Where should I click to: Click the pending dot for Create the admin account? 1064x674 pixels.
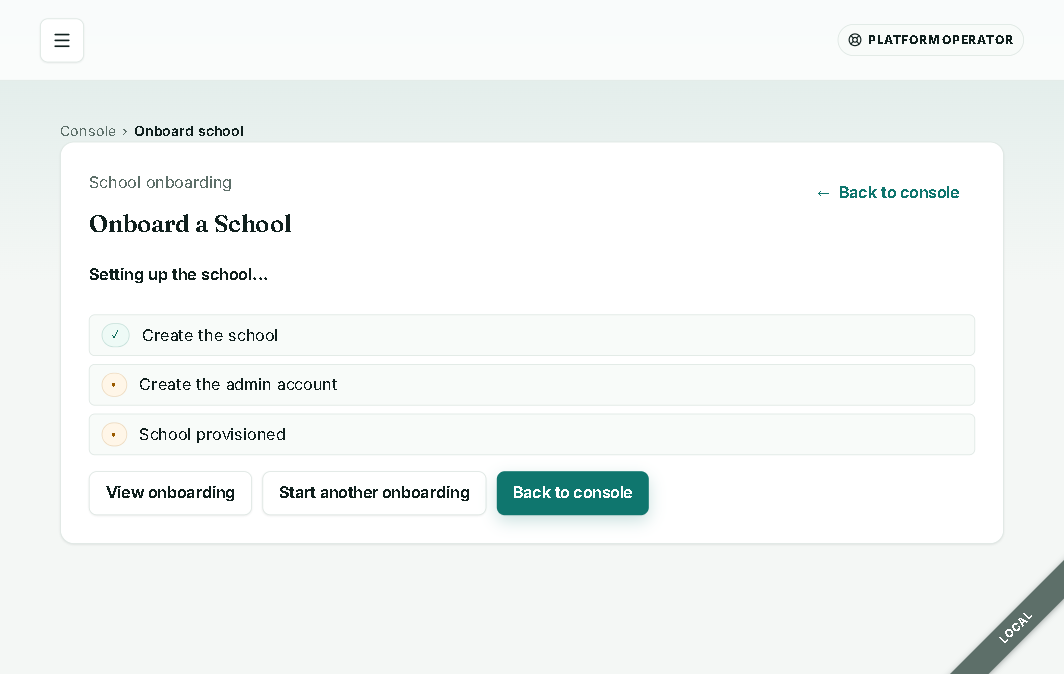(x=114, y=385)
